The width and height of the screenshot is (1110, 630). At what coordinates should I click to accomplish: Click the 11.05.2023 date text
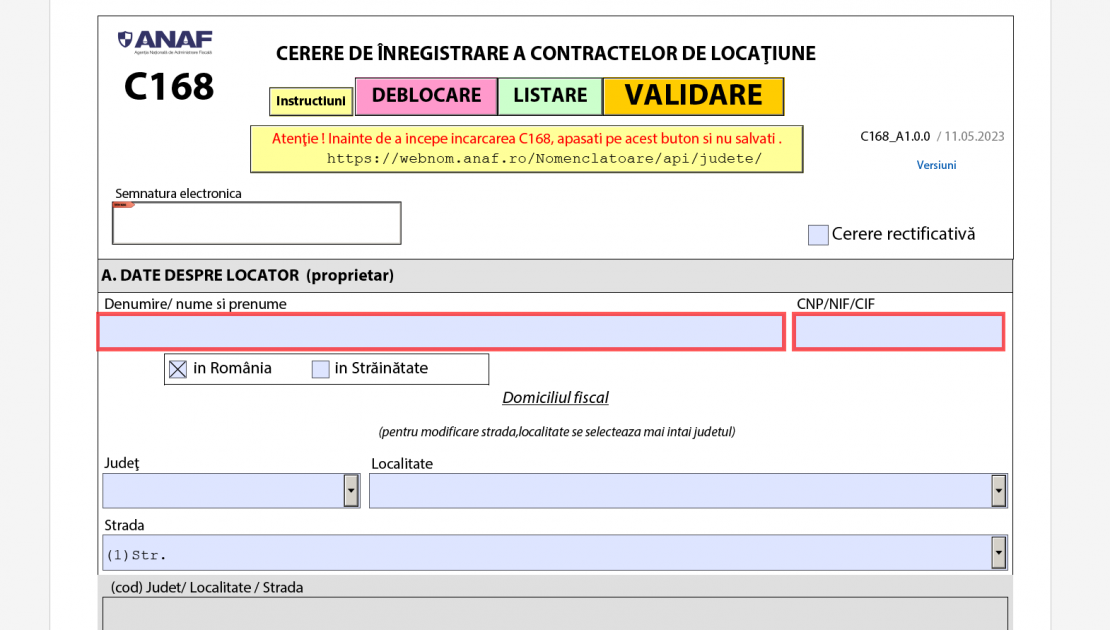point(974,137)
